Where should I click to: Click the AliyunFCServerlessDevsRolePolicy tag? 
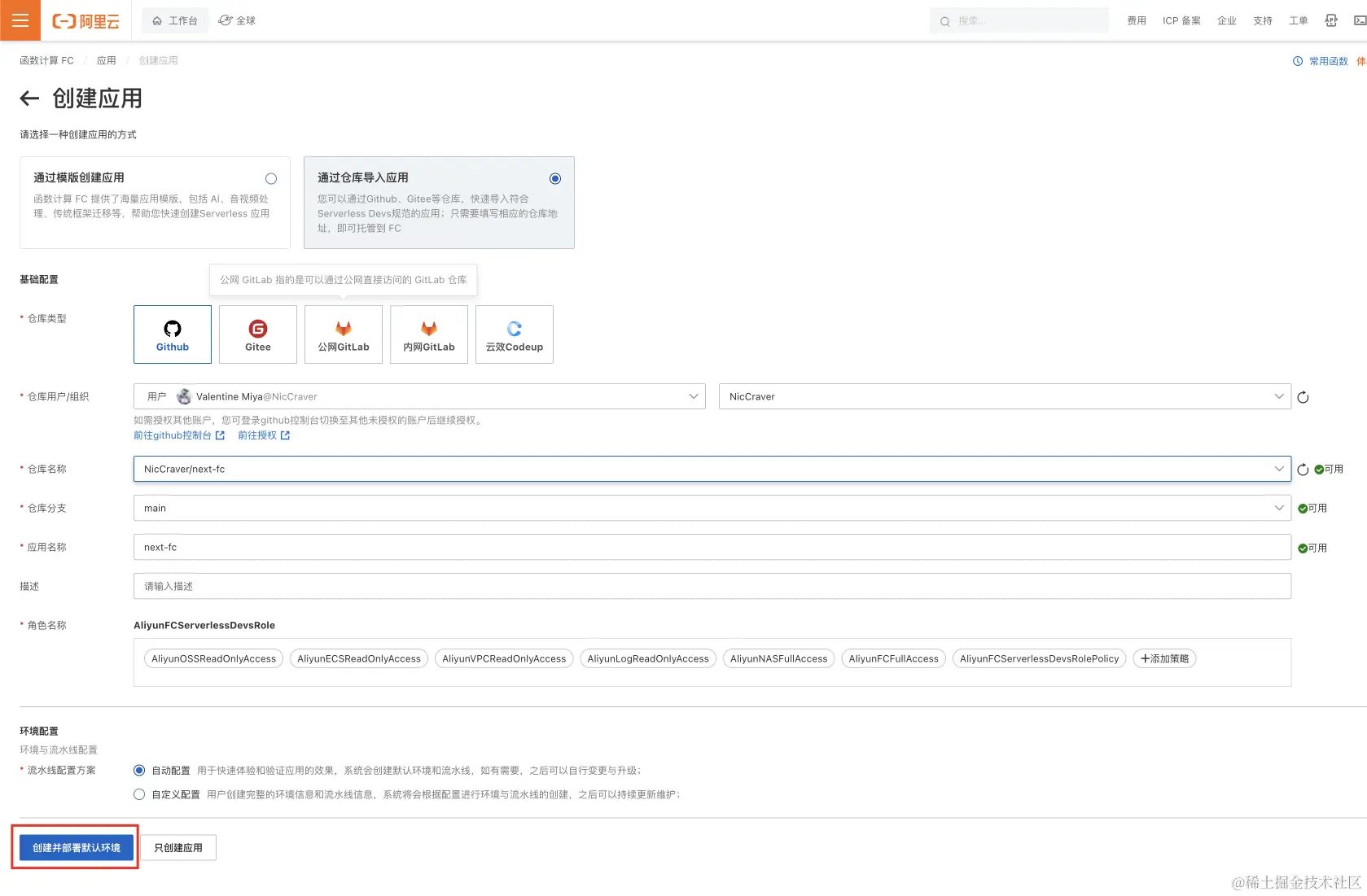click(x=1039, y=658)
